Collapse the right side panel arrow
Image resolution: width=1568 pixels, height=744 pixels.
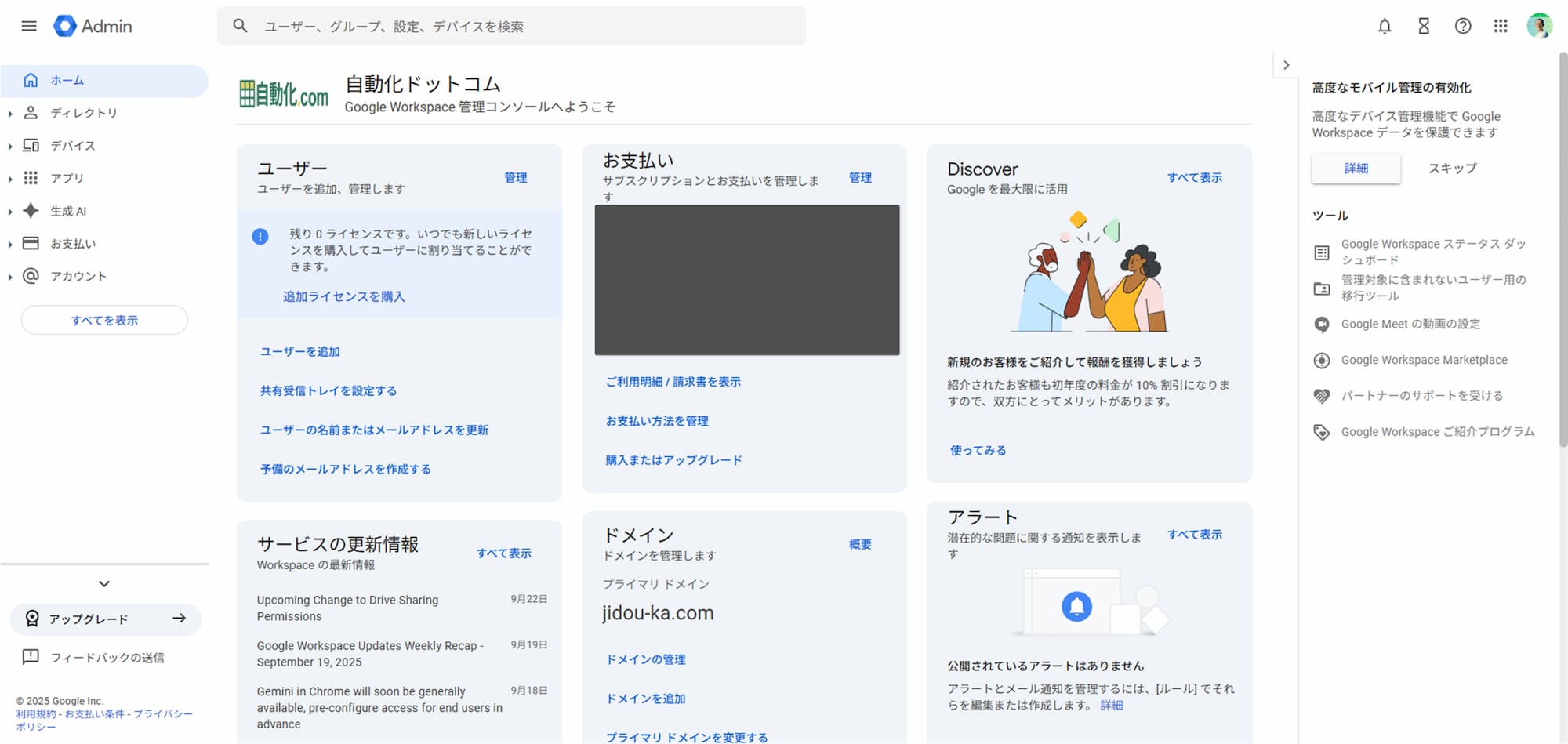point(1286,65)
